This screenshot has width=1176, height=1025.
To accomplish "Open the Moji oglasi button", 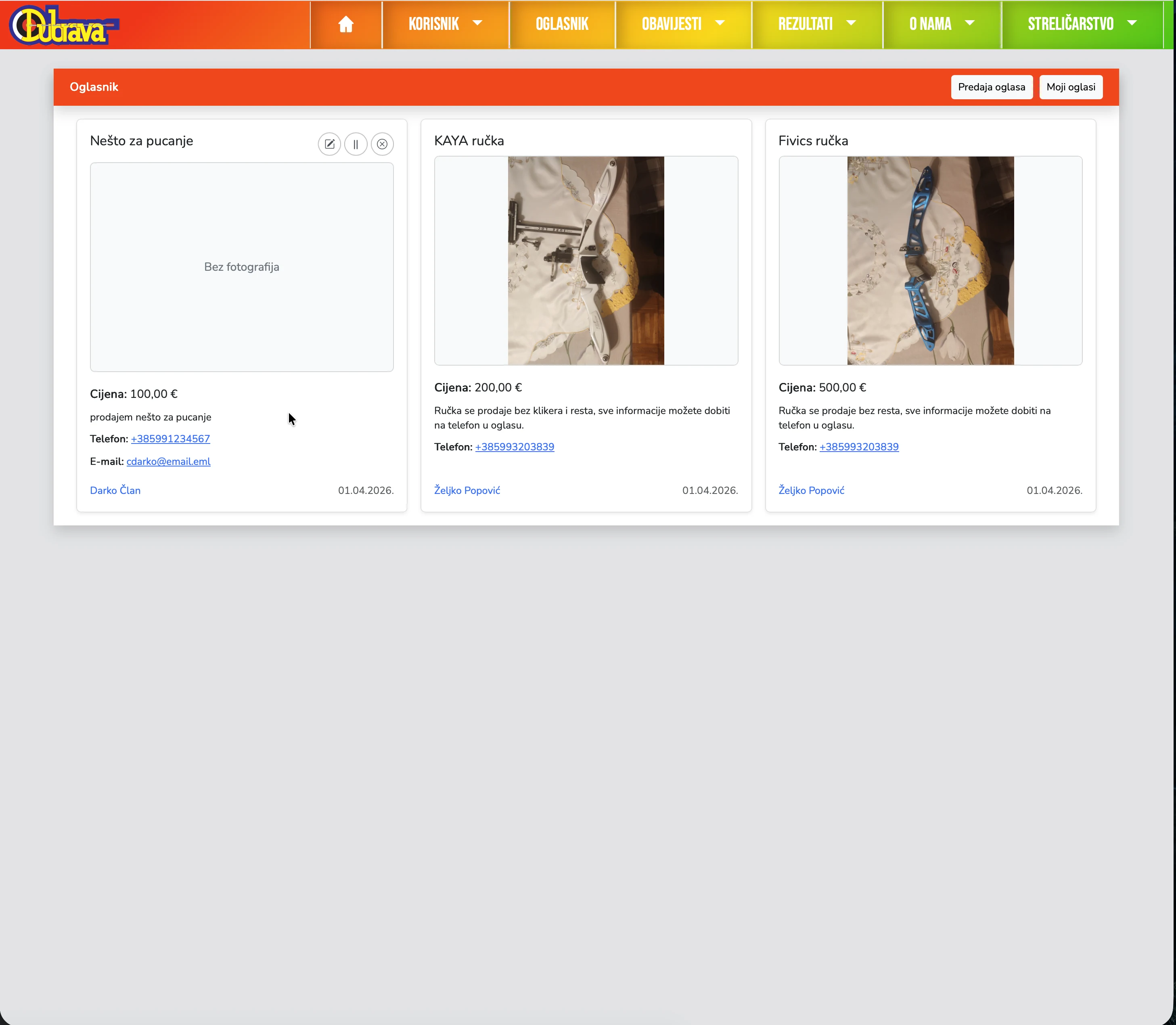I will coord(1070,87).
